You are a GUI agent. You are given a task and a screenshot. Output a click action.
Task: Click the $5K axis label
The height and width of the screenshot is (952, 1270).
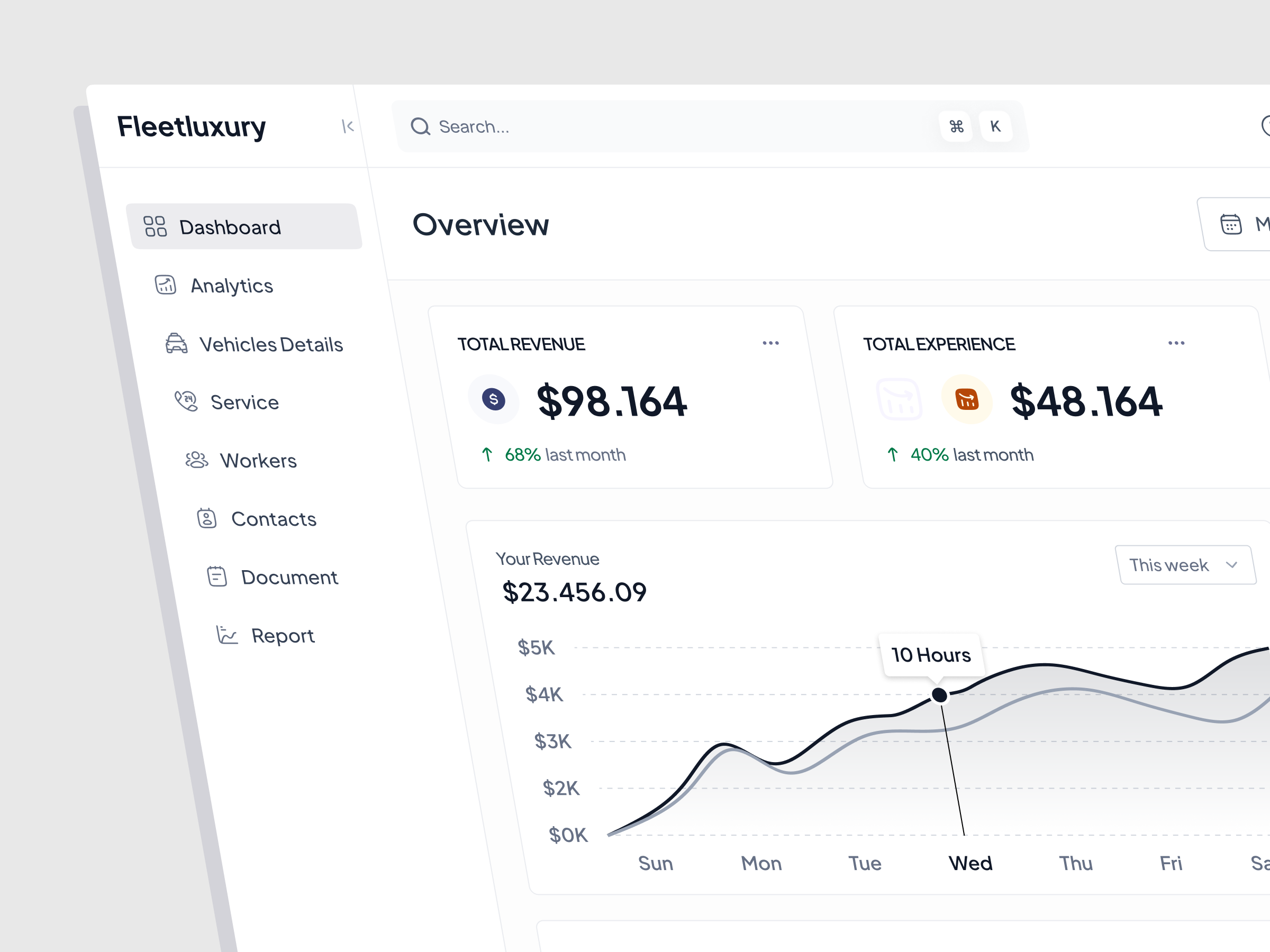point(536,647)
